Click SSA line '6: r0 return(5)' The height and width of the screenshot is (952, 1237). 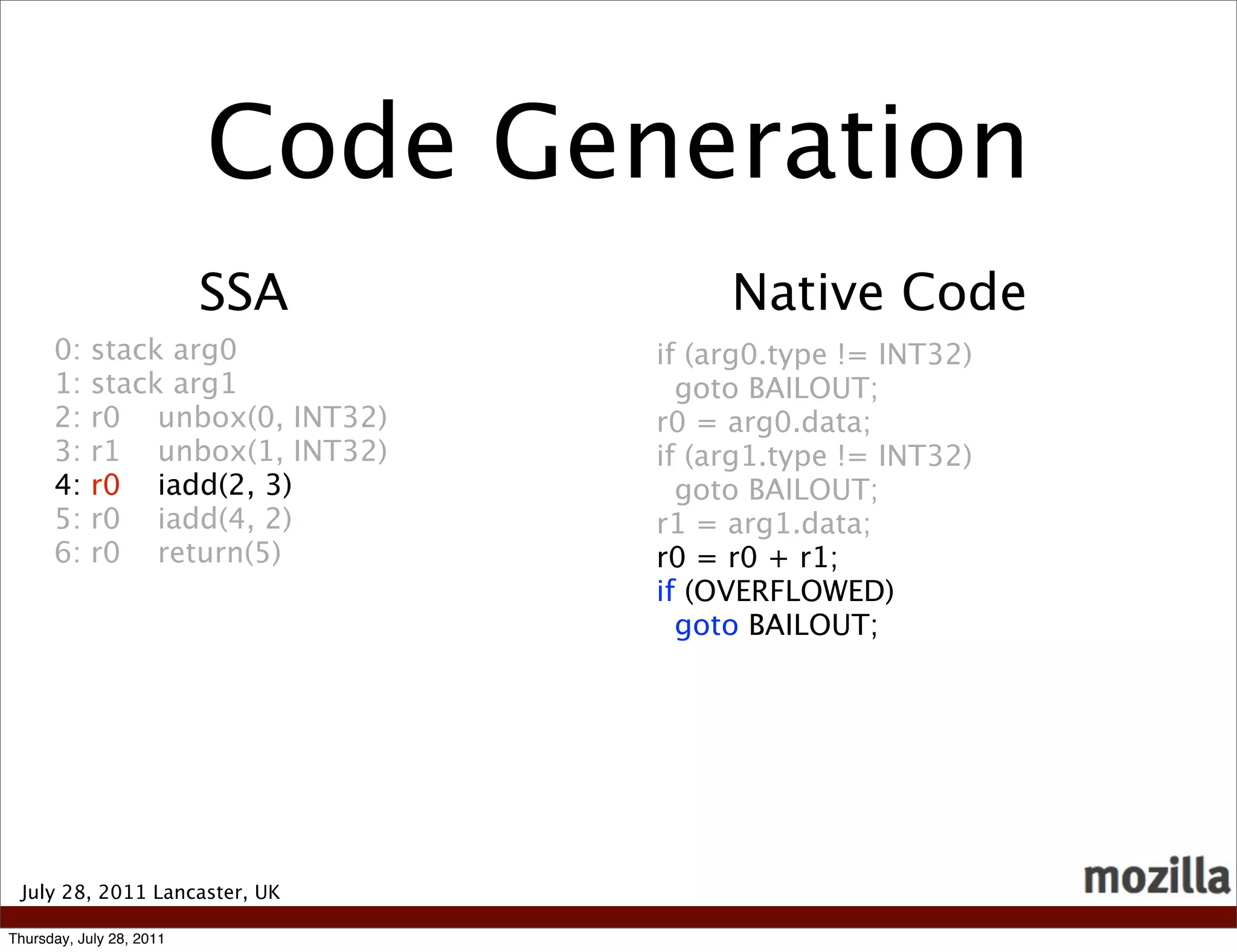tap(168, 553)
